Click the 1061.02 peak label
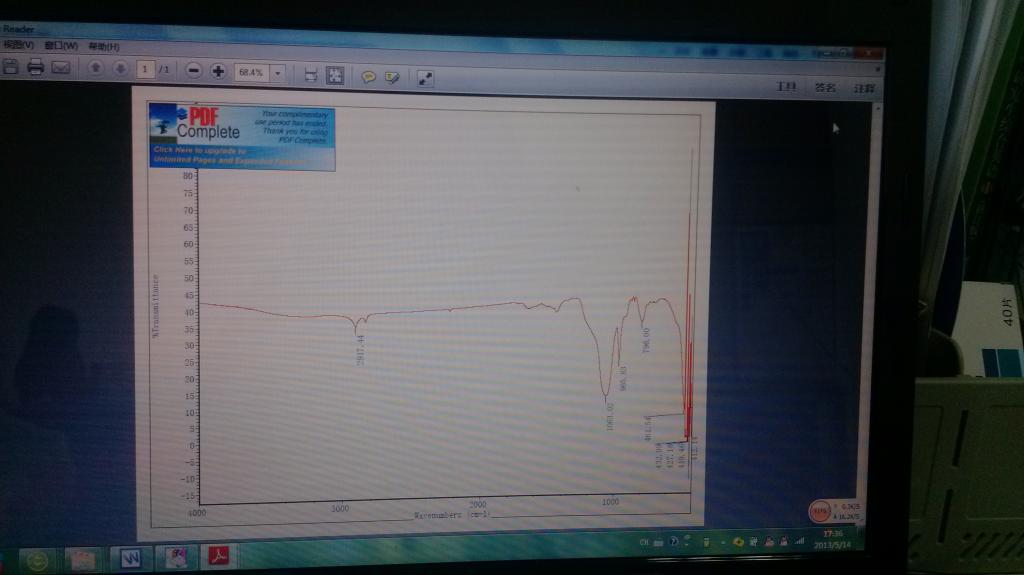The width and height of the screenshot is (1024, 575). coord(611,416)
